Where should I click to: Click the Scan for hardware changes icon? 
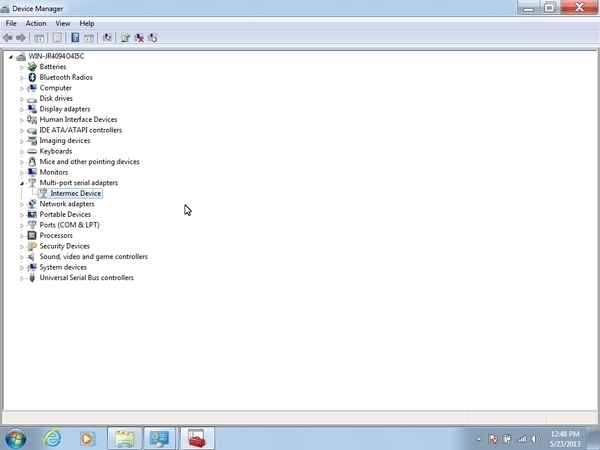(x=106, y=38)
